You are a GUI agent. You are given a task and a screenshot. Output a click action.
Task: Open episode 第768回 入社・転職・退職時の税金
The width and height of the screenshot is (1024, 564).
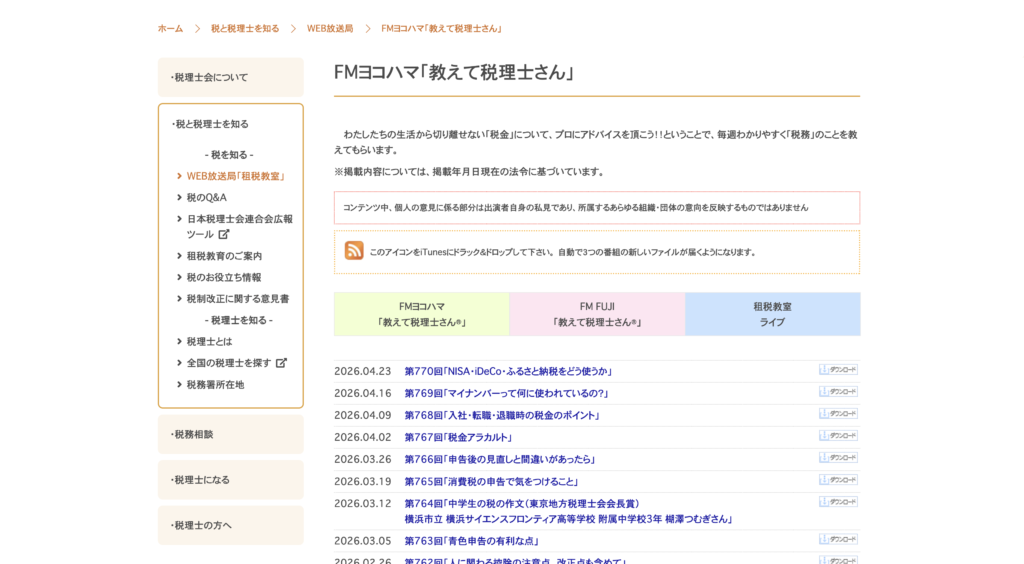click(x=503, y=416)
